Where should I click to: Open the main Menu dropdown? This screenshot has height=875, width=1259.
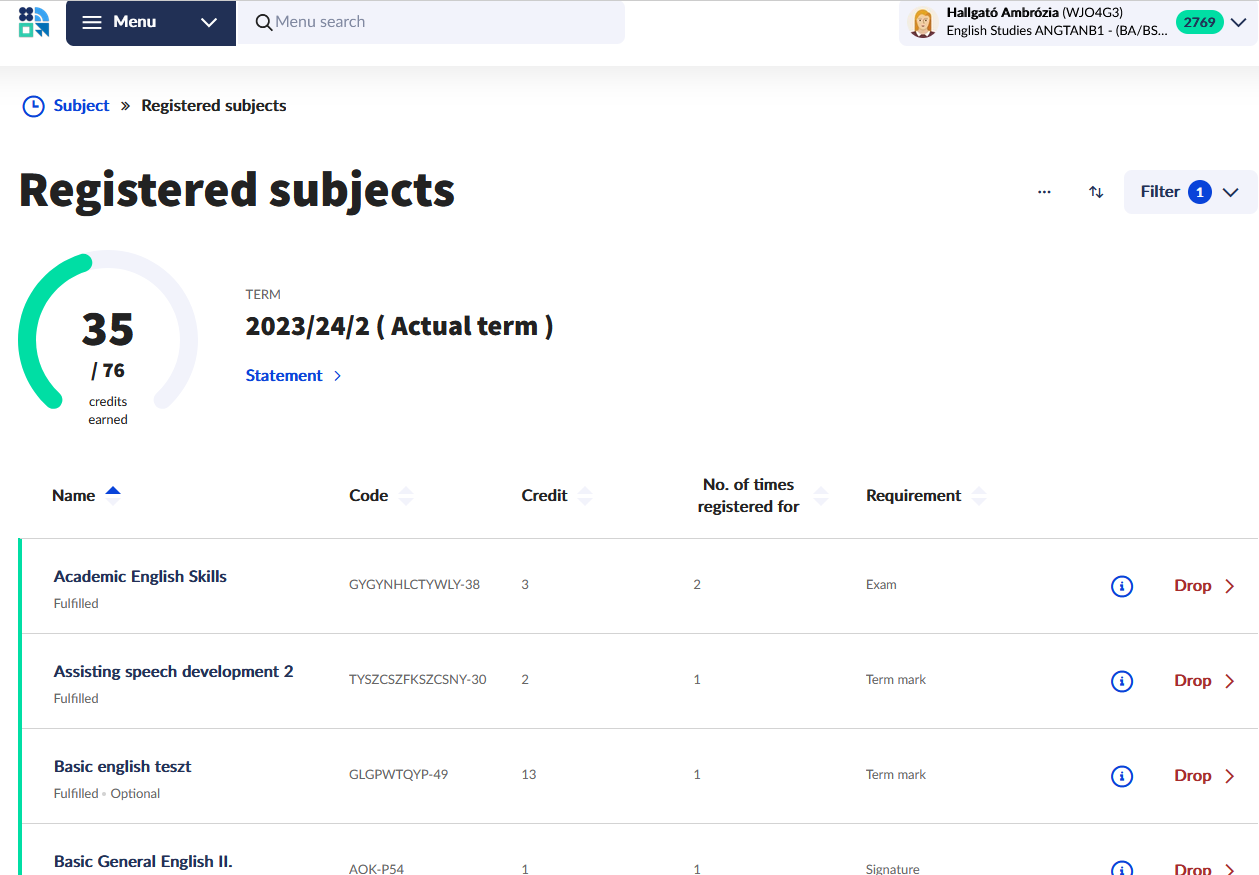pos(150,23)
